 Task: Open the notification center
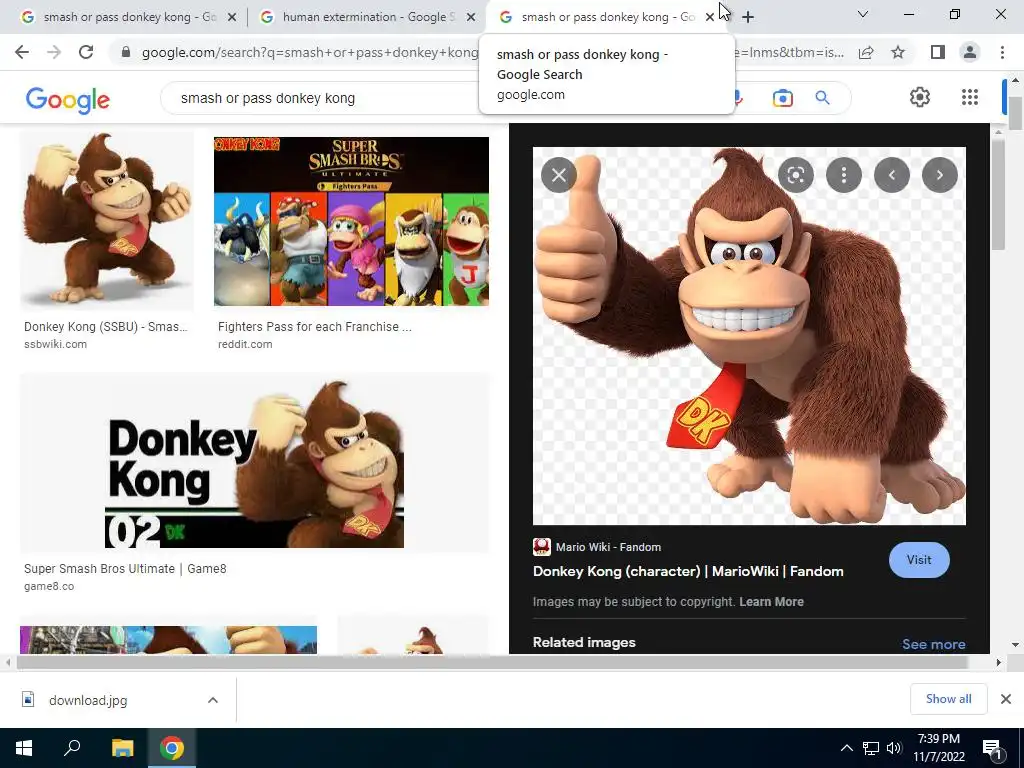point(993,748)
